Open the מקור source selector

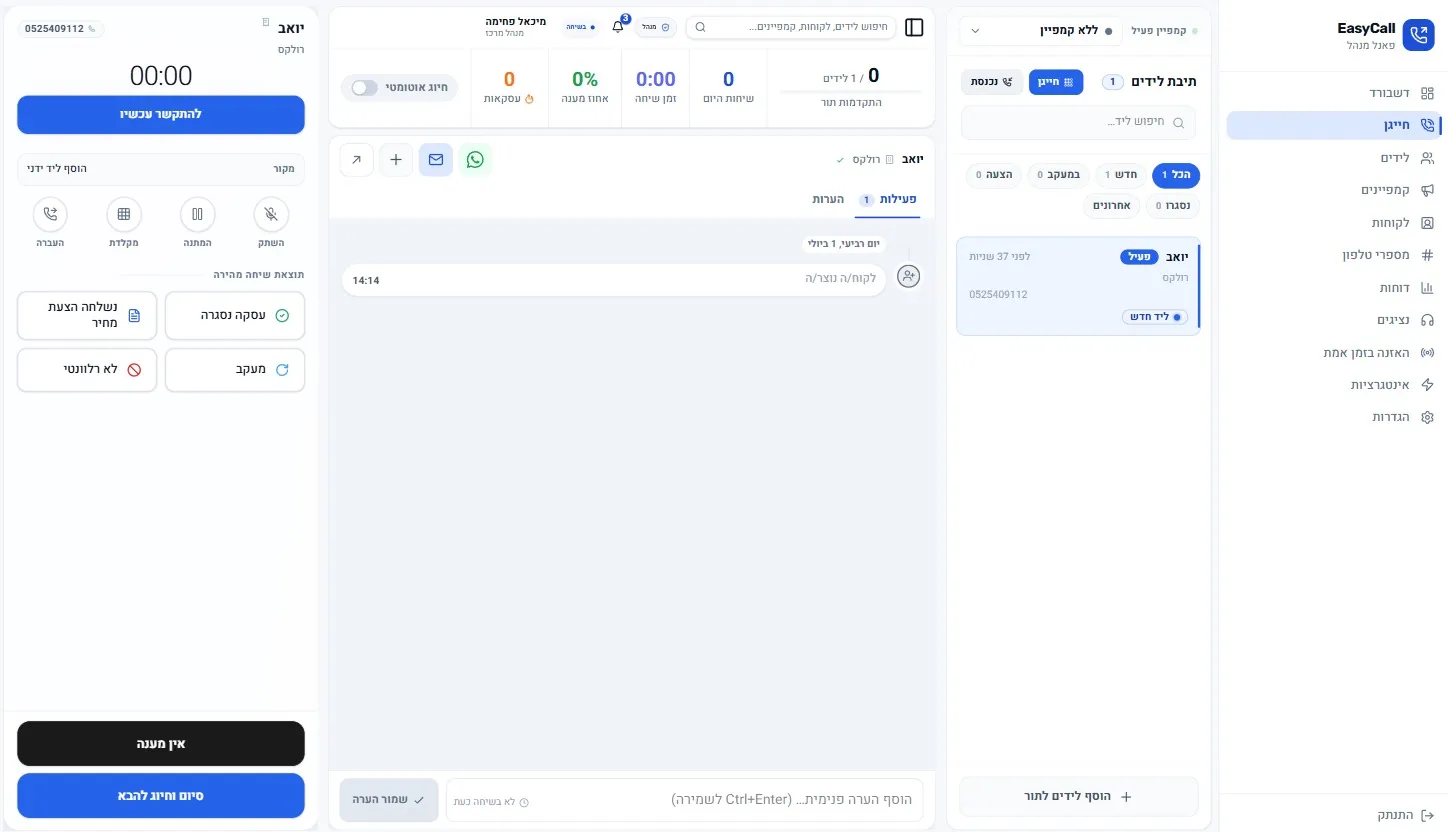pyautogui.click(x=161, y=169)
